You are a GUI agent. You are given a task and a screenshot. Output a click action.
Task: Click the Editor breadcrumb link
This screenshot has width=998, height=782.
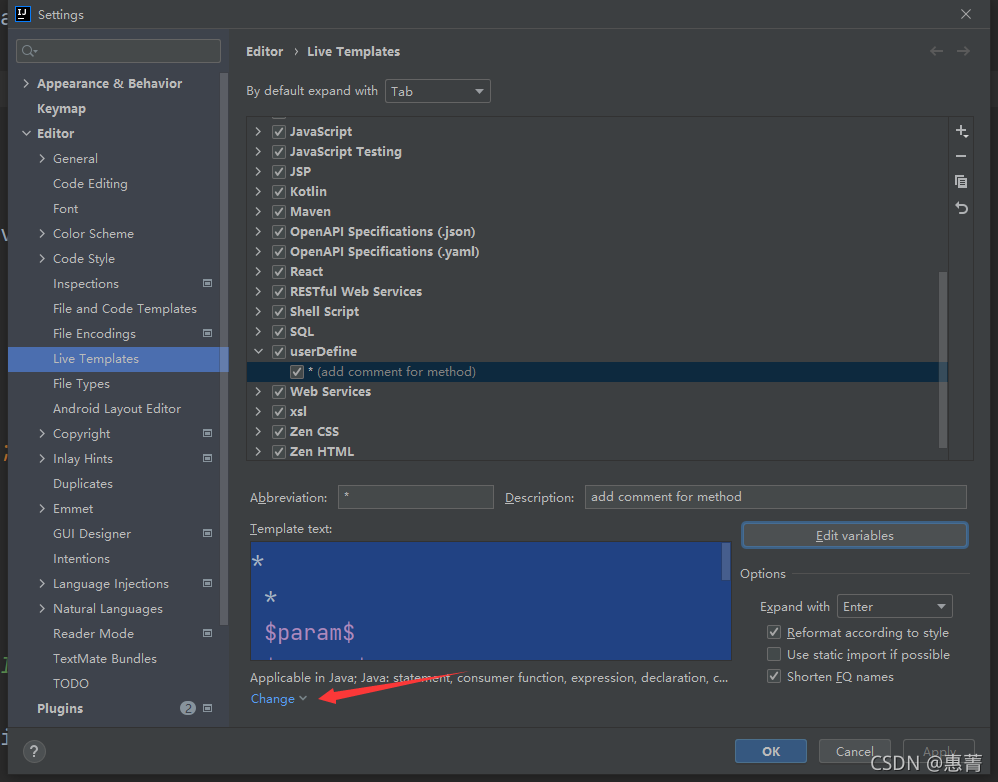tap(264, 52)
